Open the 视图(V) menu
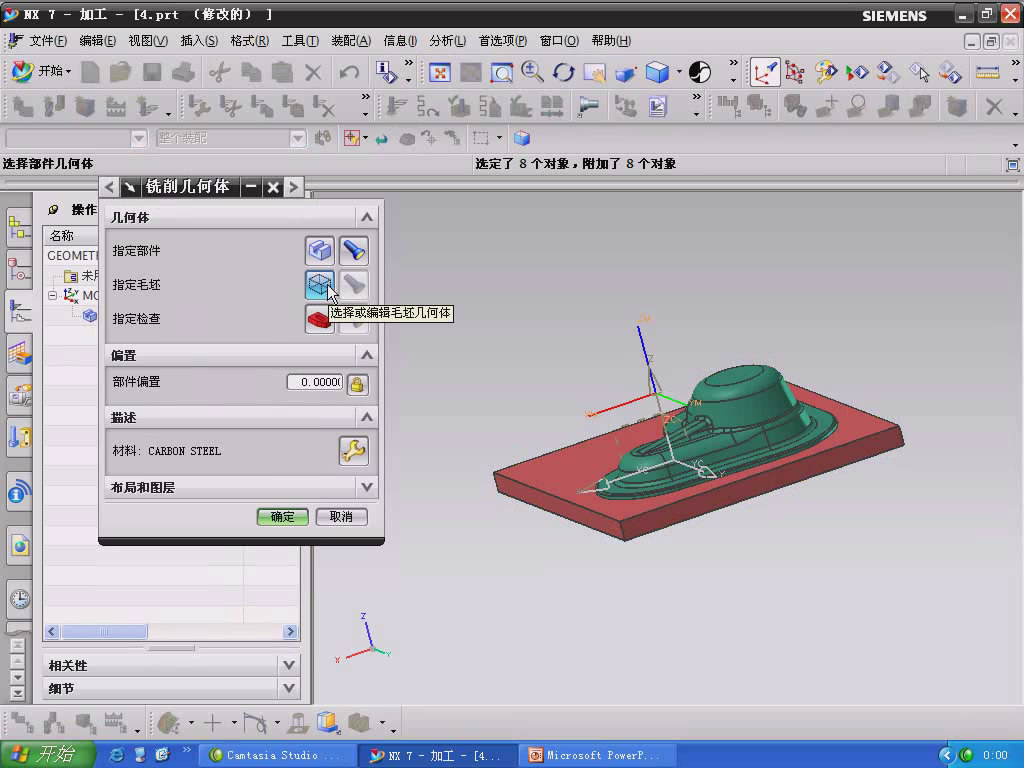 (148, 40)
